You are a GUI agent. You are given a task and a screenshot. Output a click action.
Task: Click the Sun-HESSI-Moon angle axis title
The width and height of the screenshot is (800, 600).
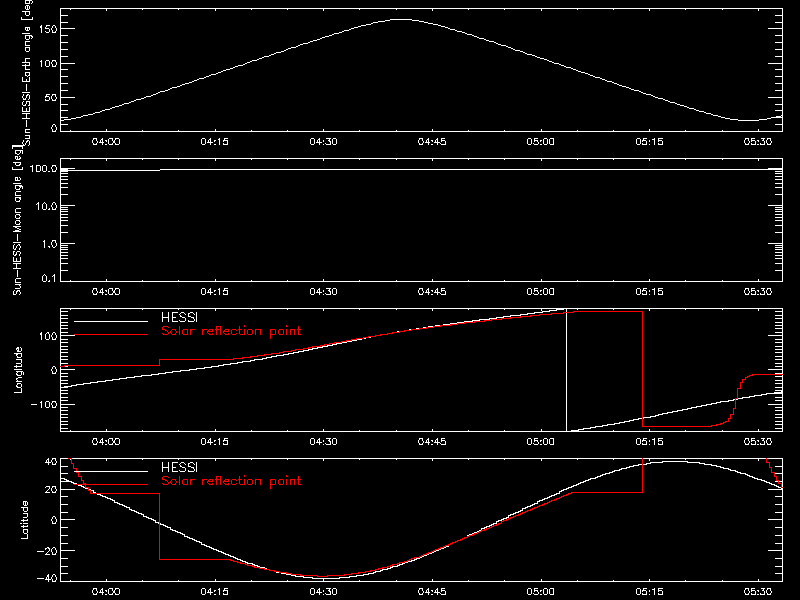pos(17,220)
